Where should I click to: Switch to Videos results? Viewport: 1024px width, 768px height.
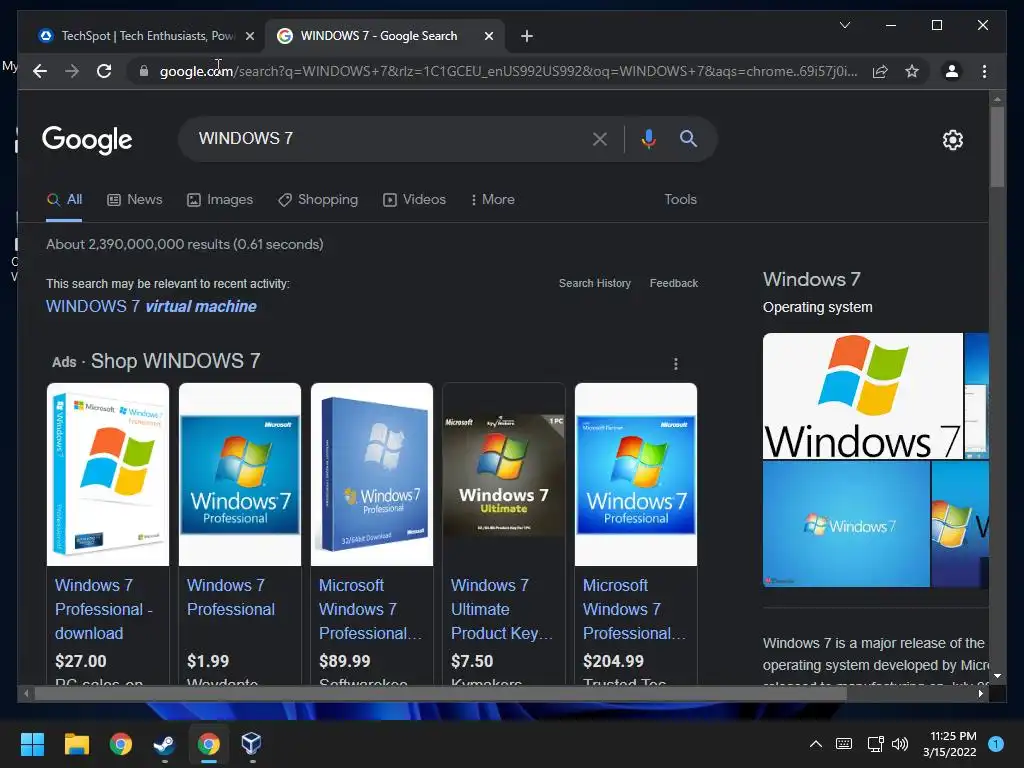coord(414,199)
